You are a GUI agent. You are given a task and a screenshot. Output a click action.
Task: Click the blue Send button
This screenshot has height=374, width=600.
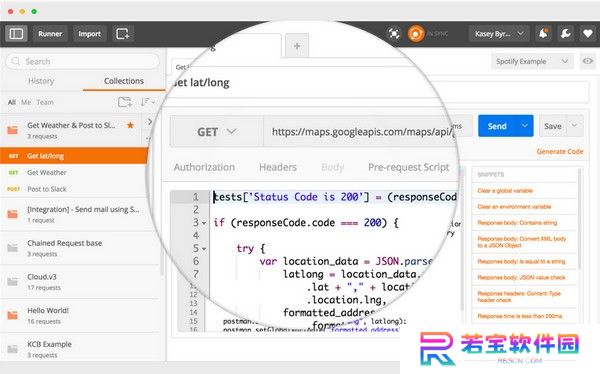coord(497,126)
